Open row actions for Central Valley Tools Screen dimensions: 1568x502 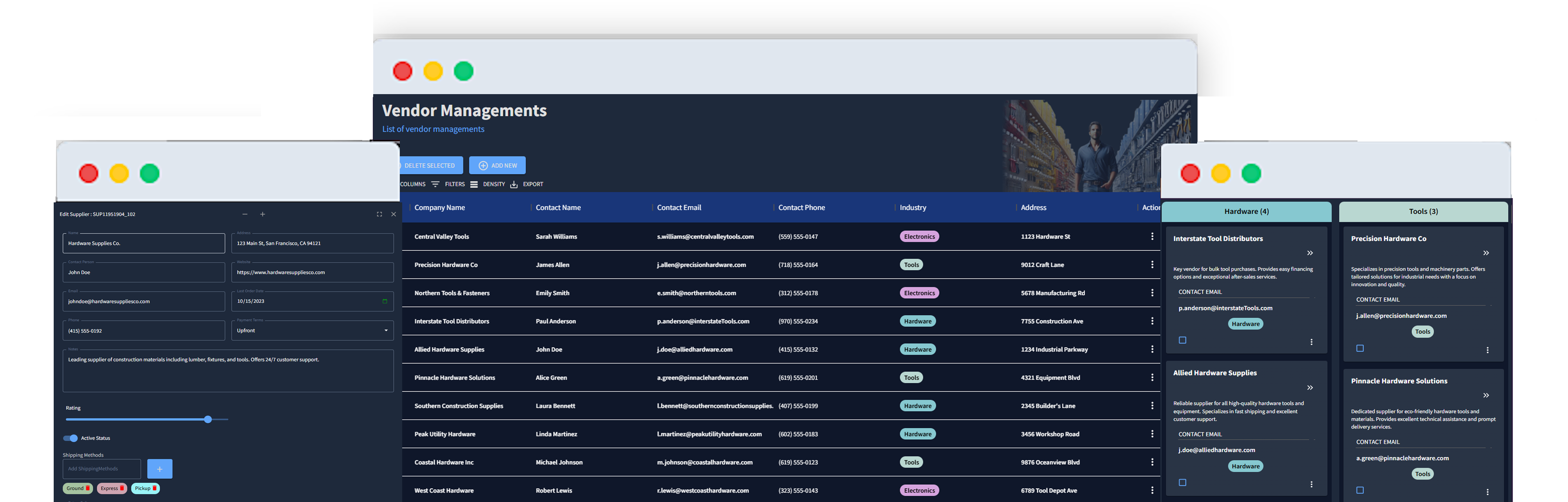[1152, 236]
